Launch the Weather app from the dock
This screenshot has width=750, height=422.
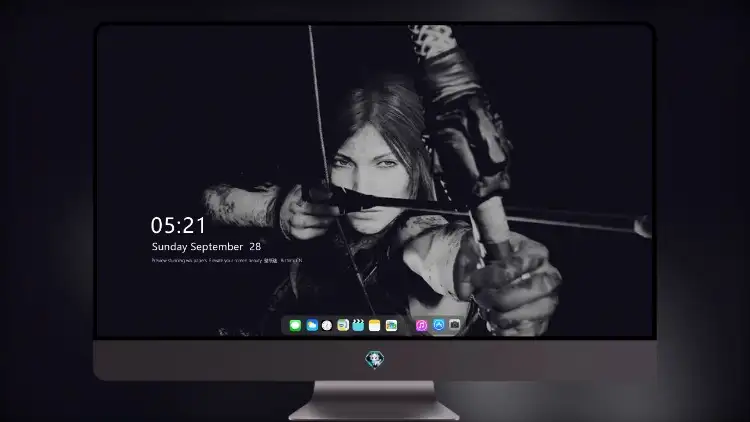point(312,325)
